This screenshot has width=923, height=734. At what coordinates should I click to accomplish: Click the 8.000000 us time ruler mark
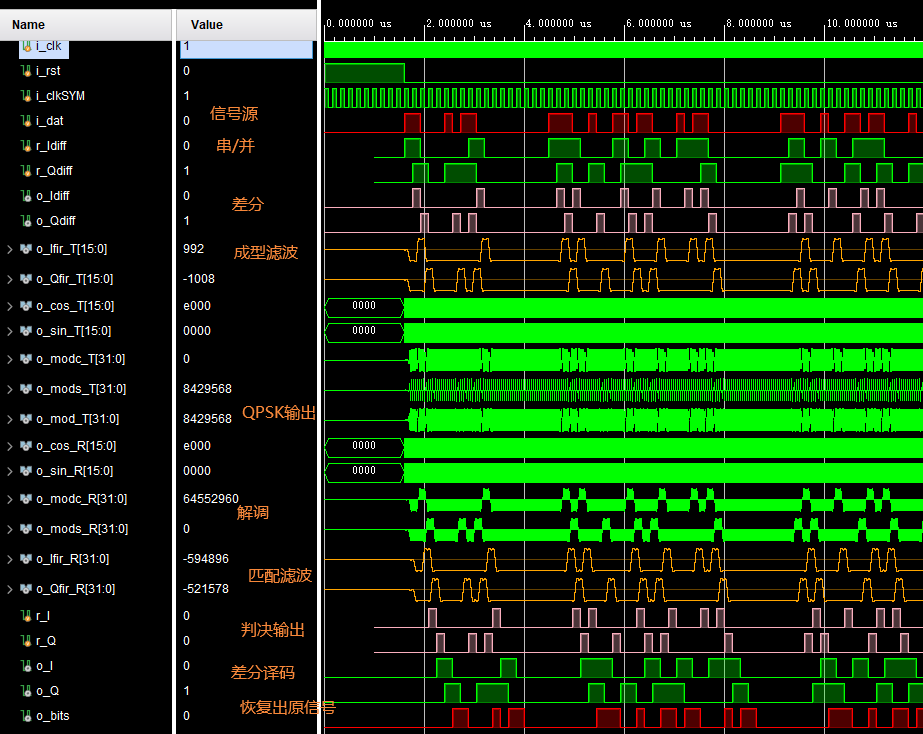[758, 24]
